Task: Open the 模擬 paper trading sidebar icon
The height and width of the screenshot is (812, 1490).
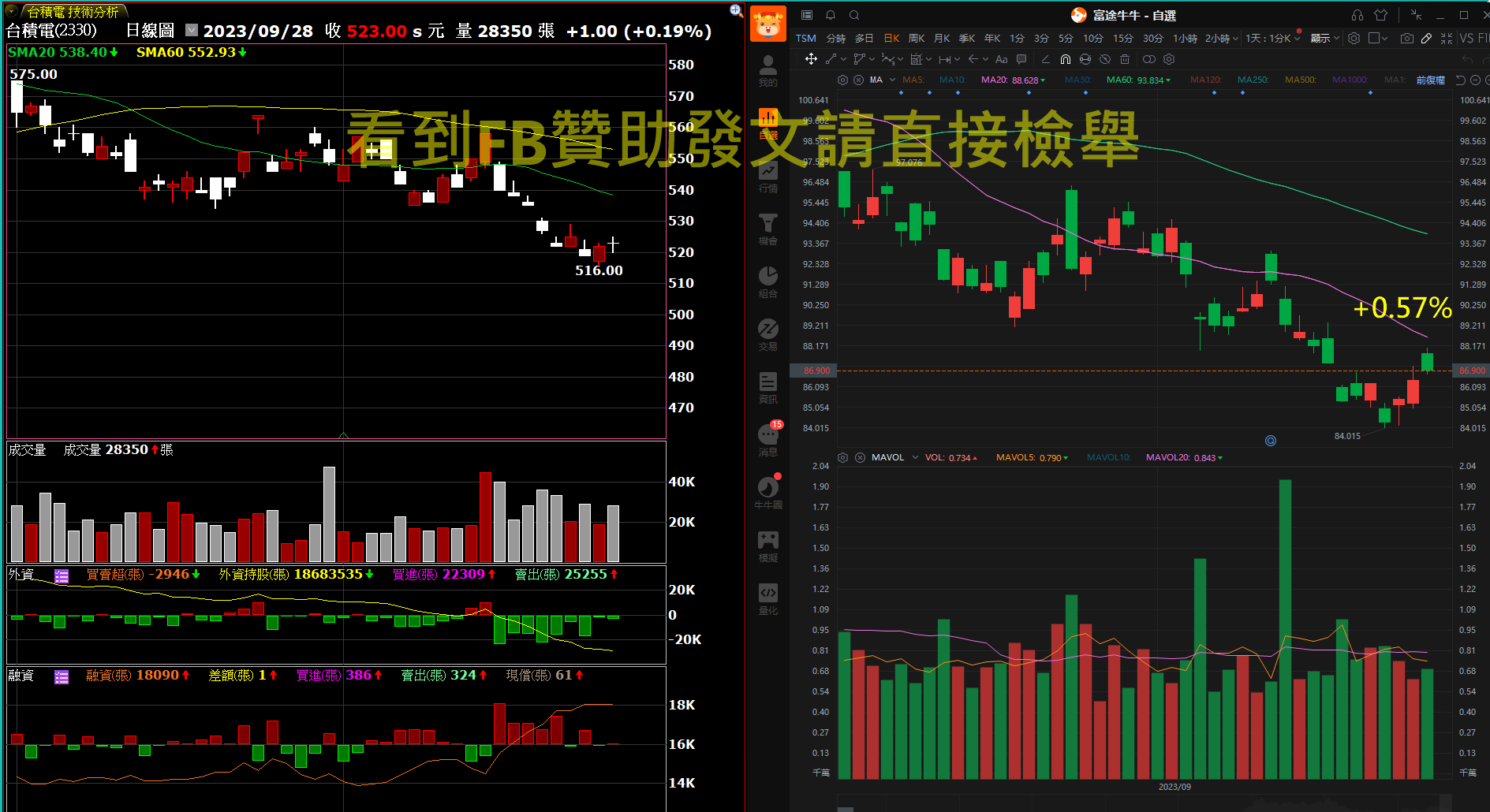Action: [x=768, y=546]
